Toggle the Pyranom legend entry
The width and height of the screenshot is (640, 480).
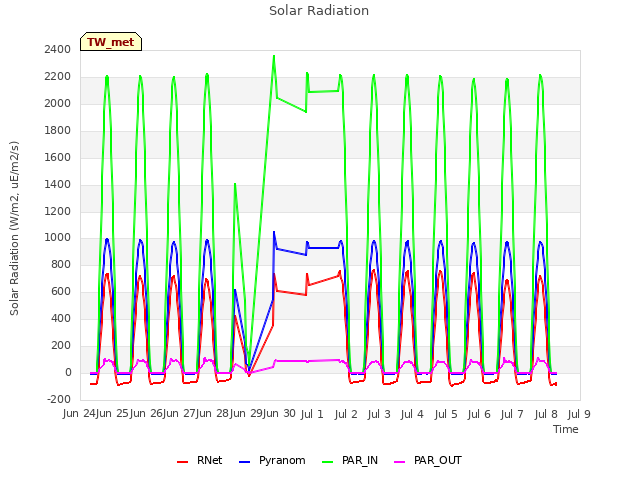click(272, 460)
